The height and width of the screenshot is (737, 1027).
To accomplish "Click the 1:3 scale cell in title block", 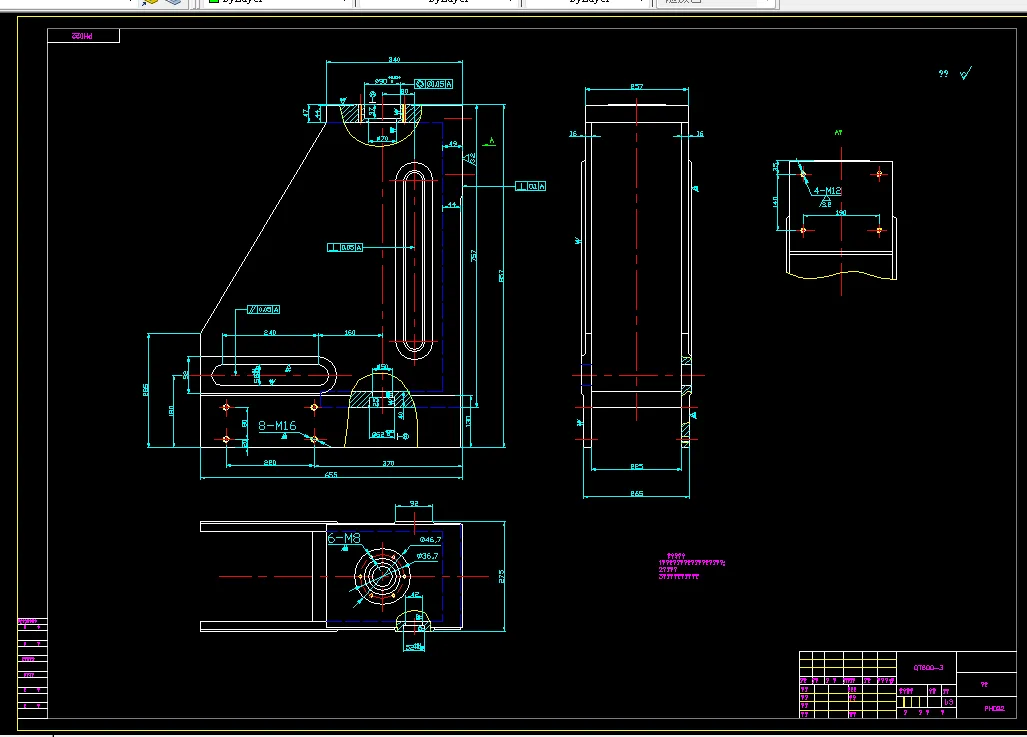I will 948,702.
